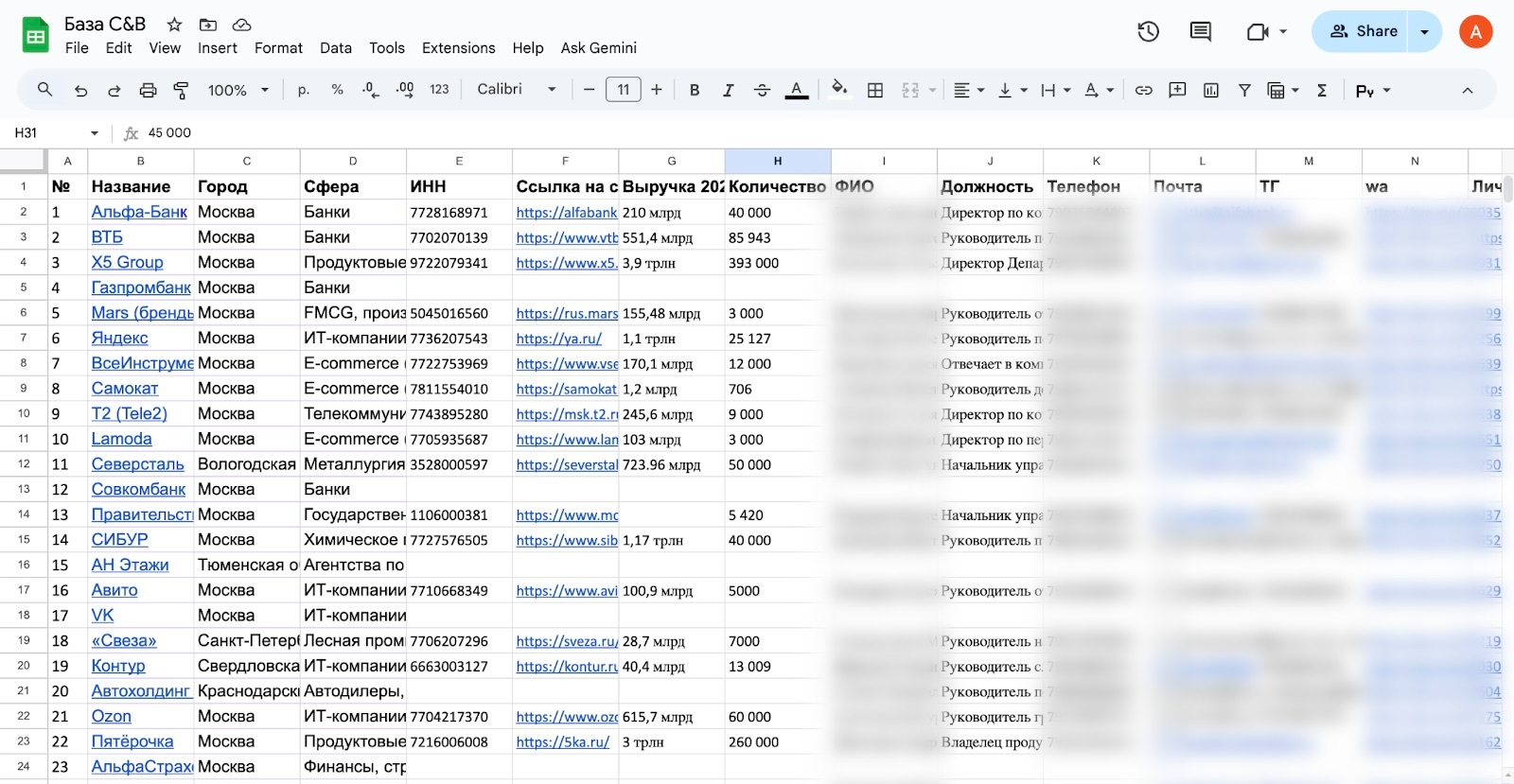Open the search the menus tool
Viewport: 1514px width, 784px height.
click(44, 90)
